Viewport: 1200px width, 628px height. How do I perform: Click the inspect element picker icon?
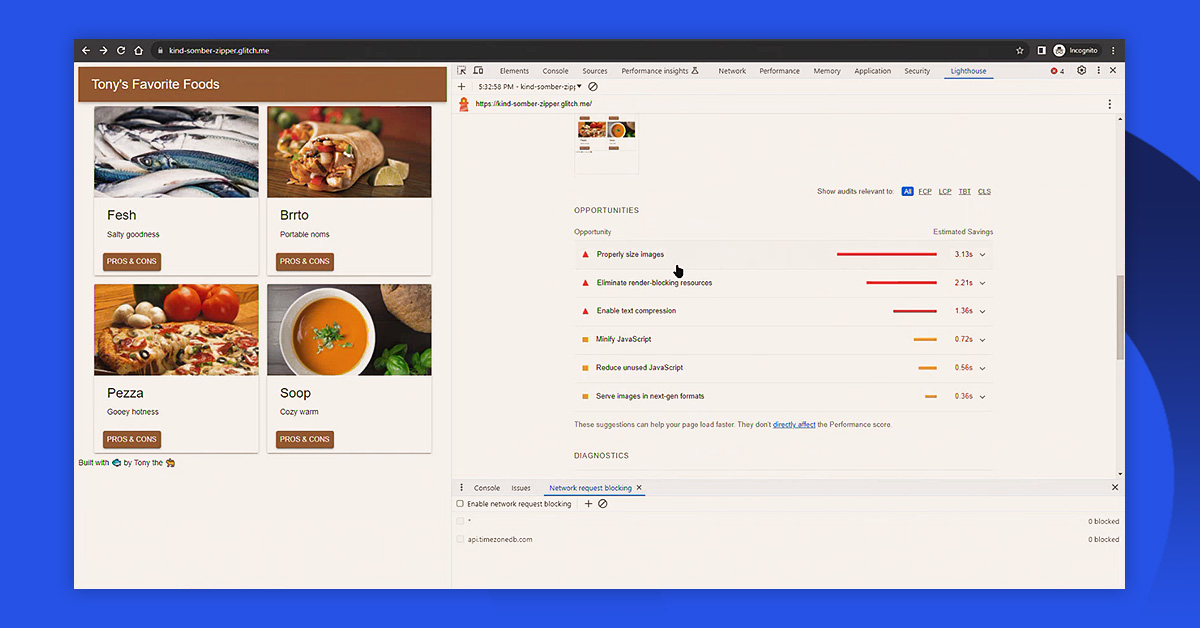click(x=462, y=71)
